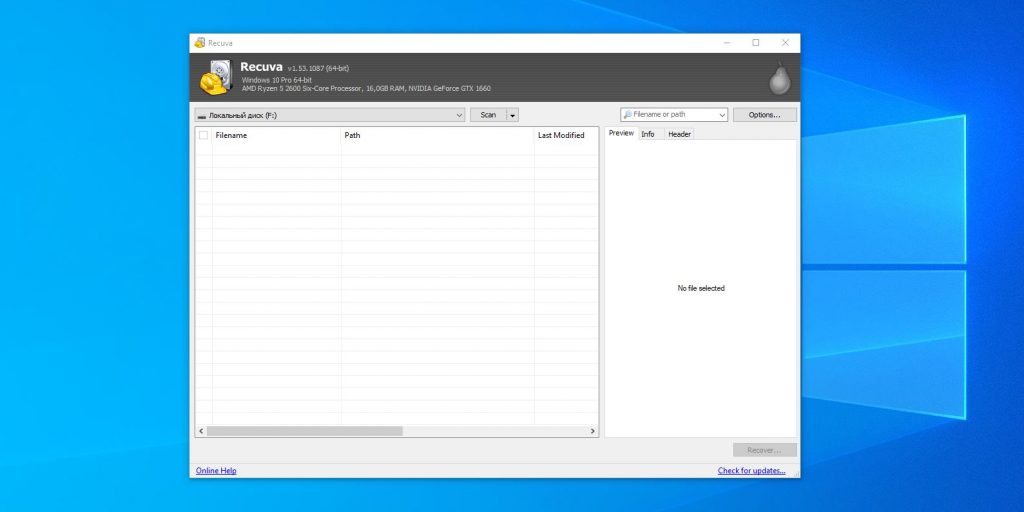Click the small Recuva icon in title bar
Image resolution: width=1024 pixels, height=512 pixels.
click(200, 43)
